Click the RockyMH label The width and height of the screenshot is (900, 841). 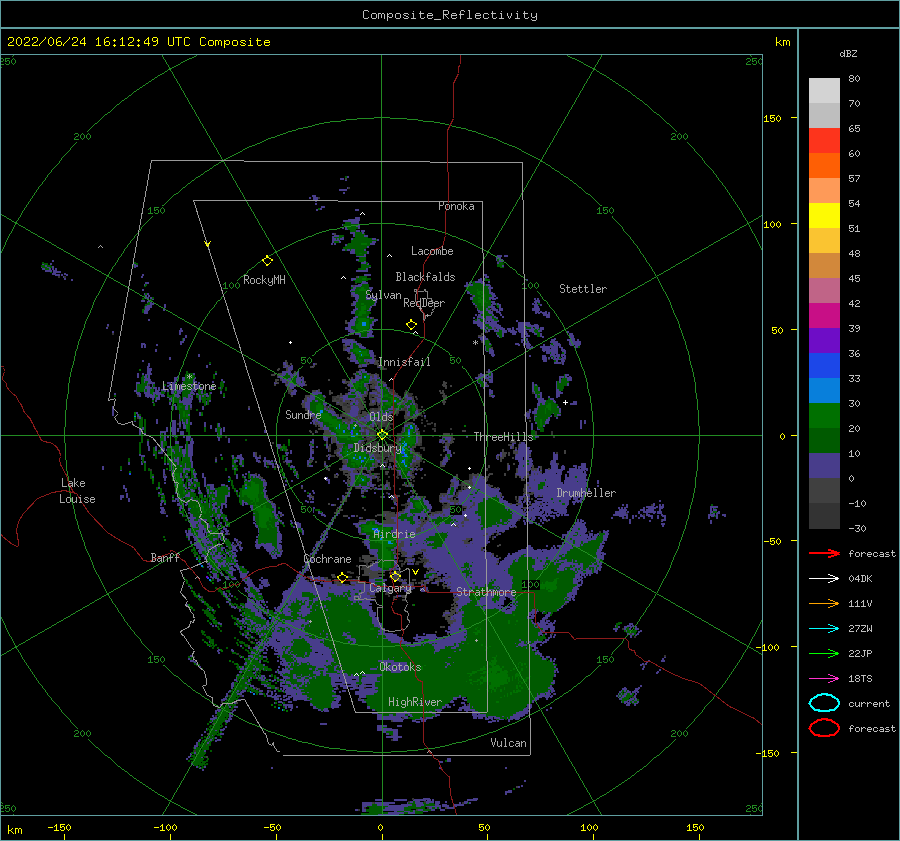264,280
